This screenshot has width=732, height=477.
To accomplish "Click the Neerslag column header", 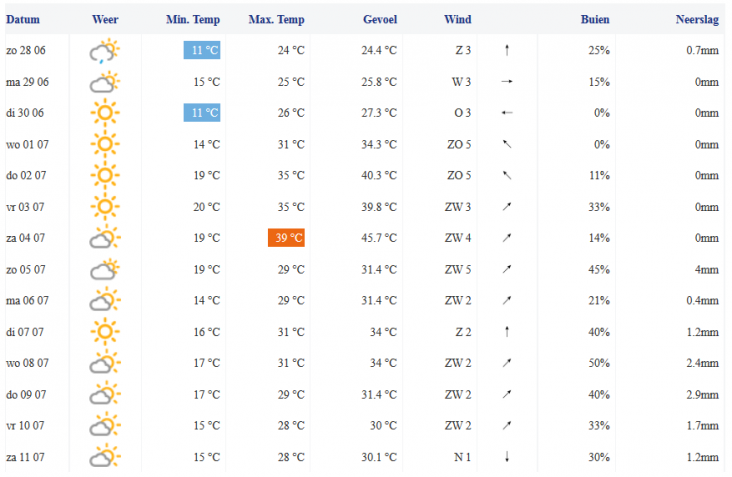I will click(697, 20).
